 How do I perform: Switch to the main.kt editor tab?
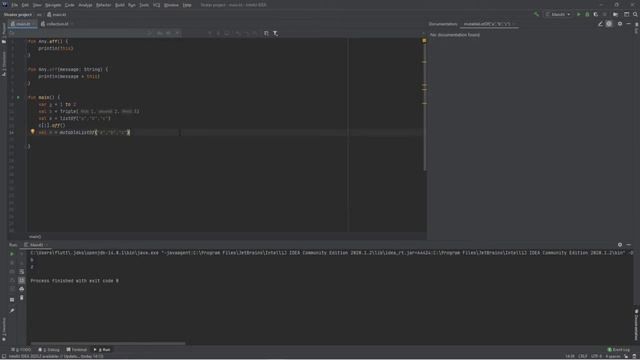(22, 24)
